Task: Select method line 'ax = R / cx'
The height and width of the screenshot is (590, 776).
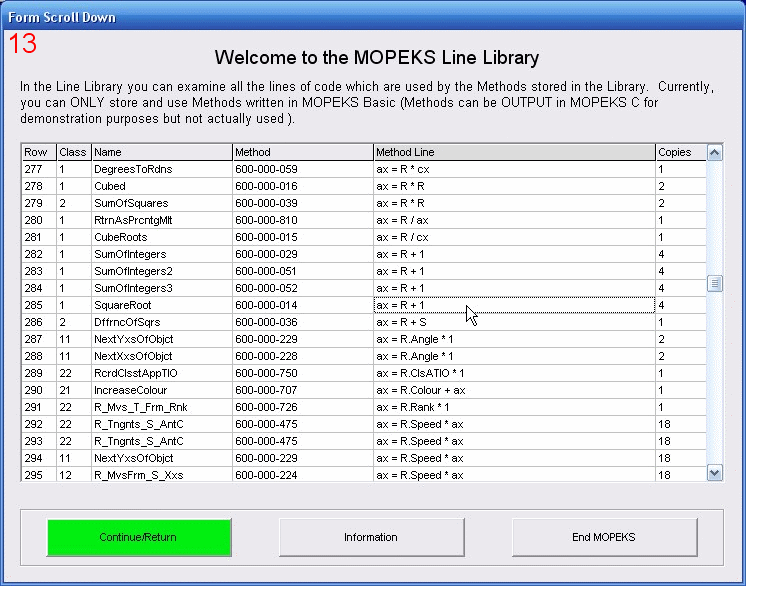Action: click(514, 237)
